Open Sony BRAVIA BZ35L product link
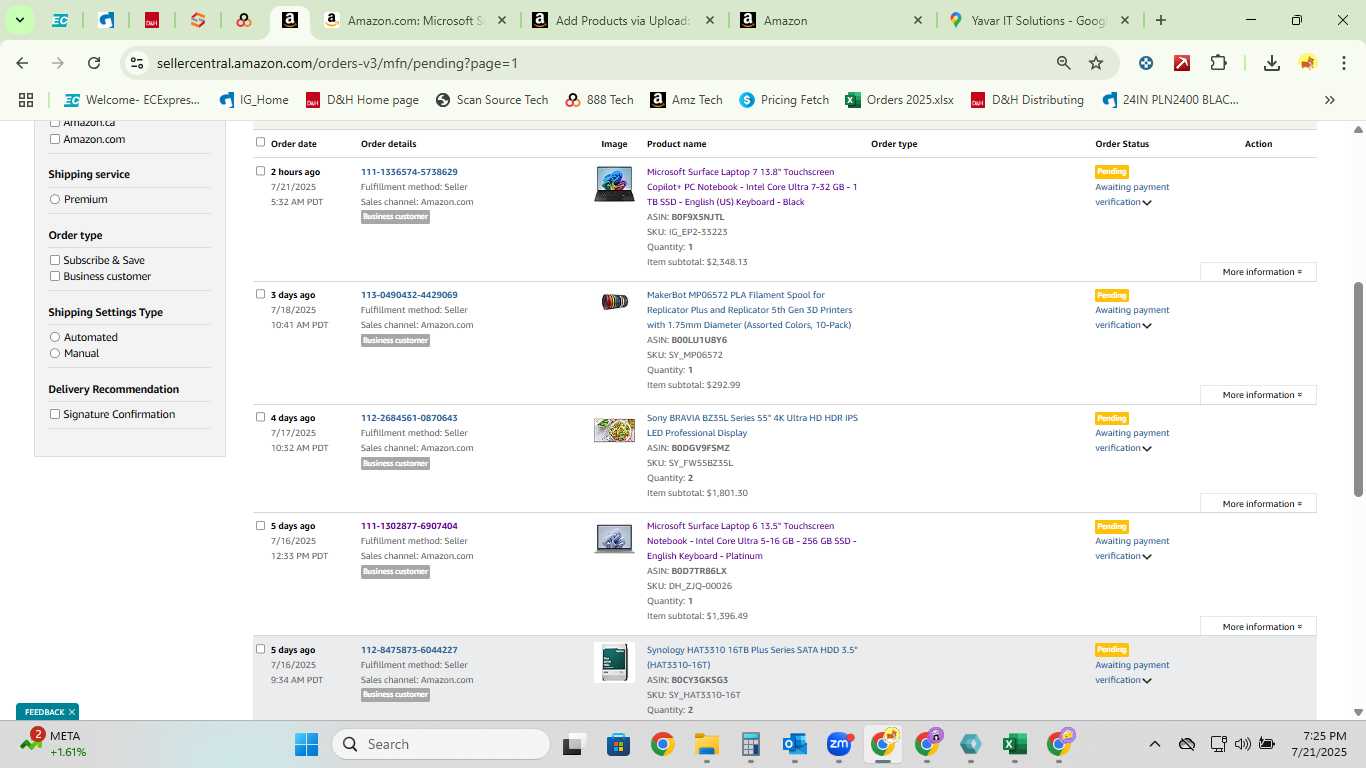This screenshot has width=1366, height=768. 752,425
